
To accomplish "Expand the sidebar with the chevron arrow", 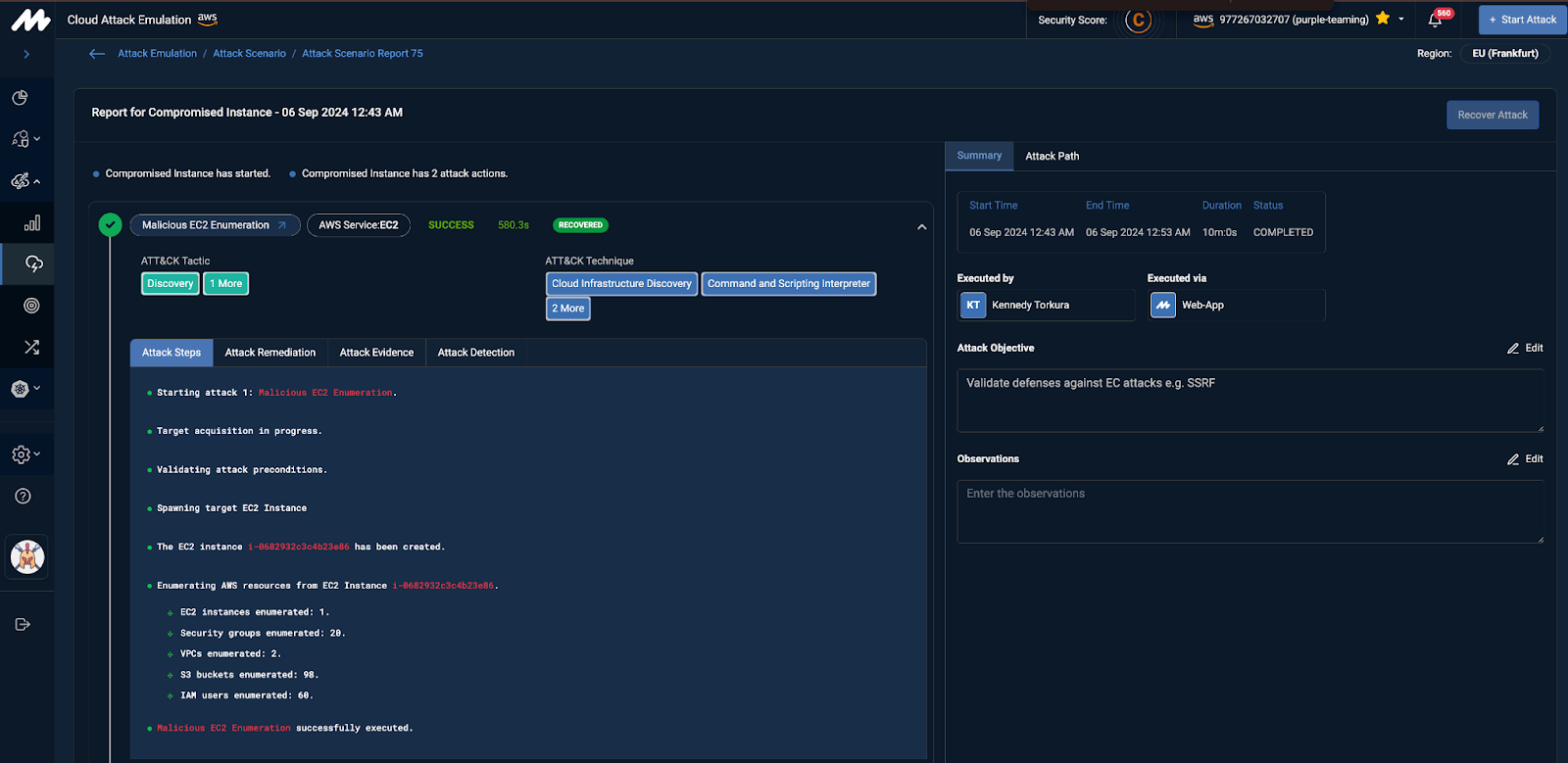I will click(26, 55).
